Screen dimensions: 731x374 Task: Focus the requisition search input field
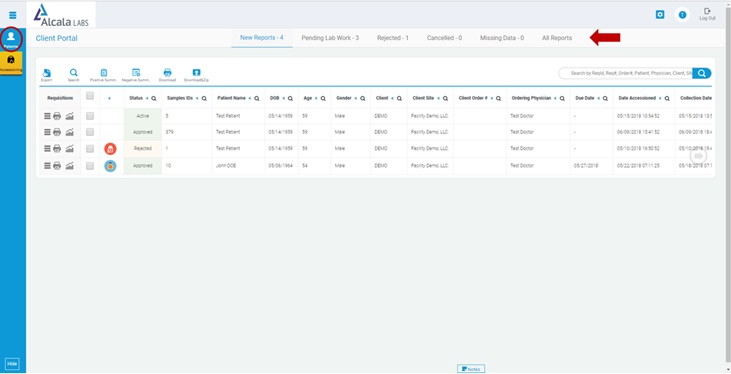[626, 73]
